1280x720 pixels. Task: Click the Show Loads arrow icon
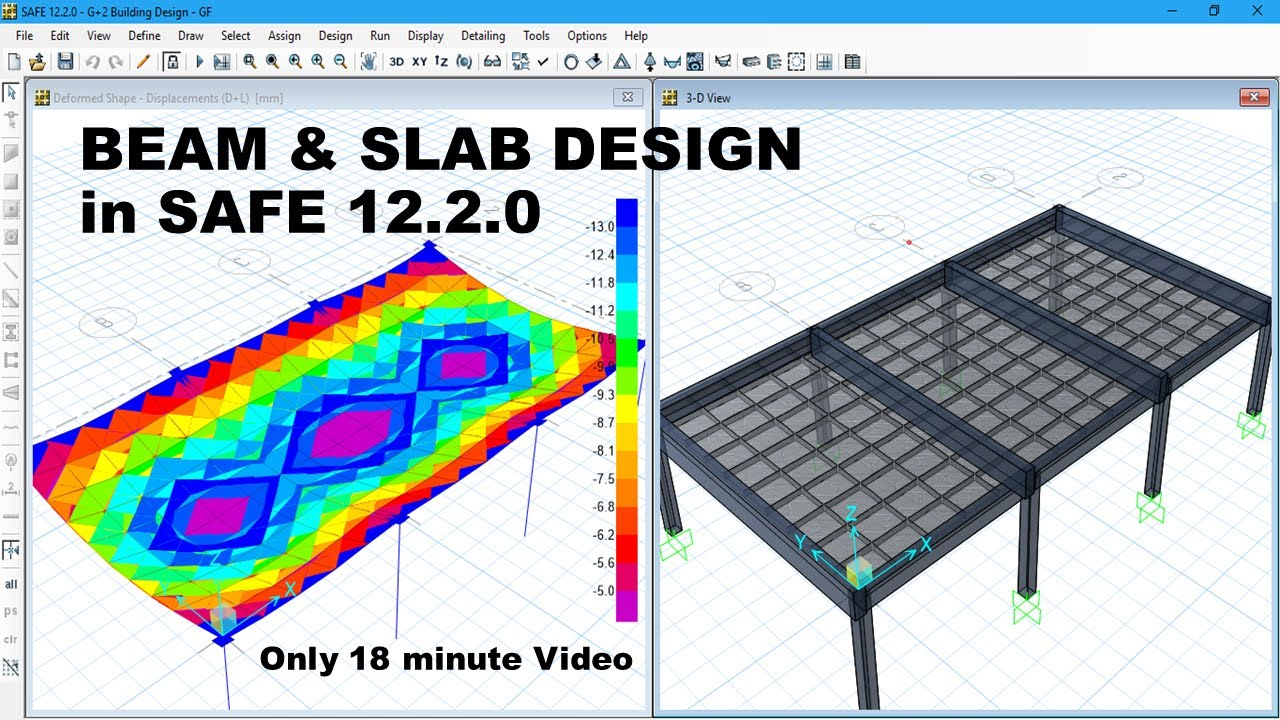[594, 62]
